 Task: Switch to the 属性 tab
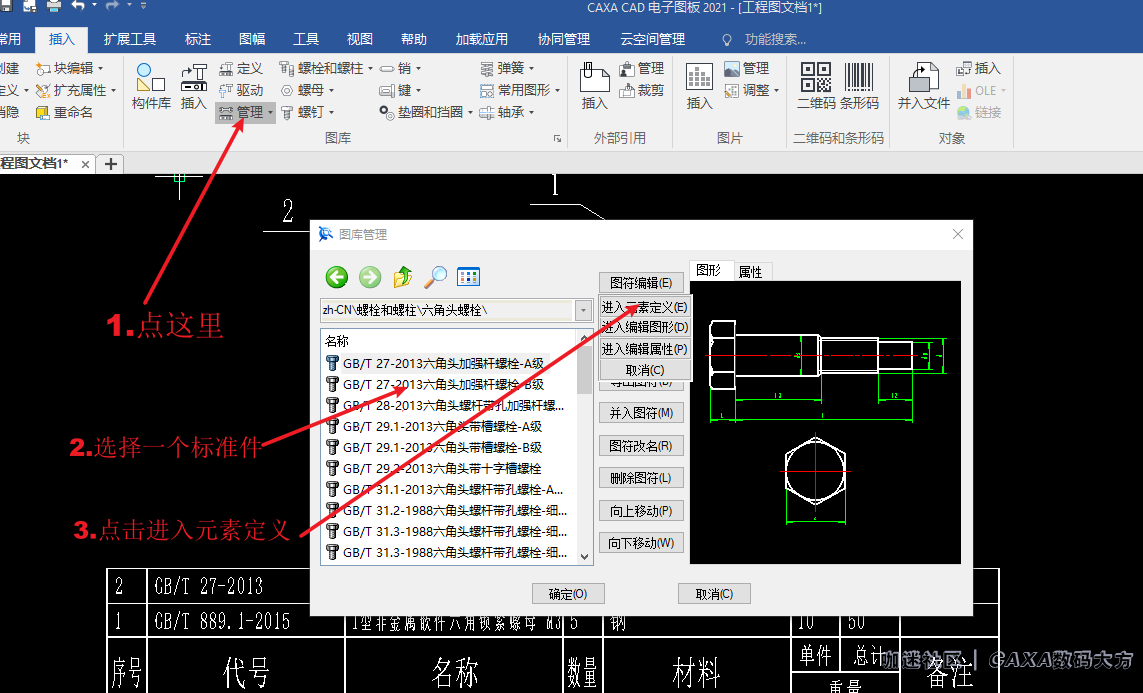pos(750,272)
